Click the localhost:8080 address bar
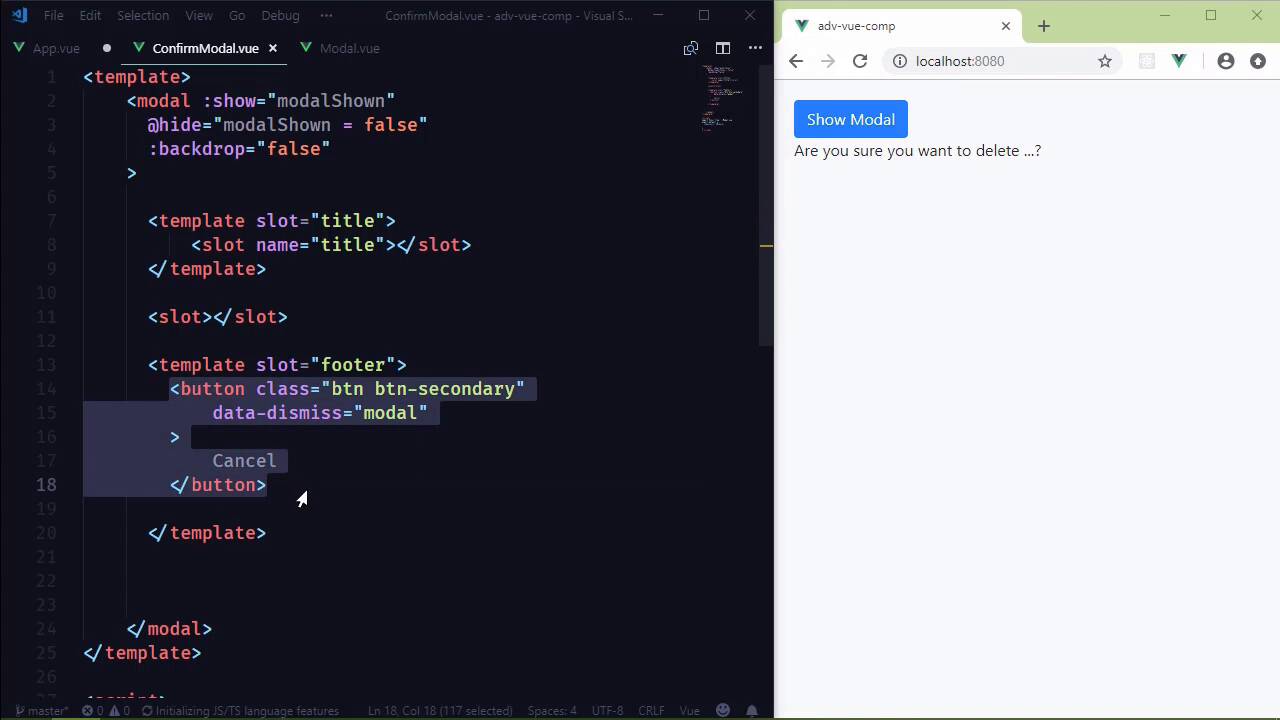Viewport: 1280px width, 720px height. pos(1001,61)
